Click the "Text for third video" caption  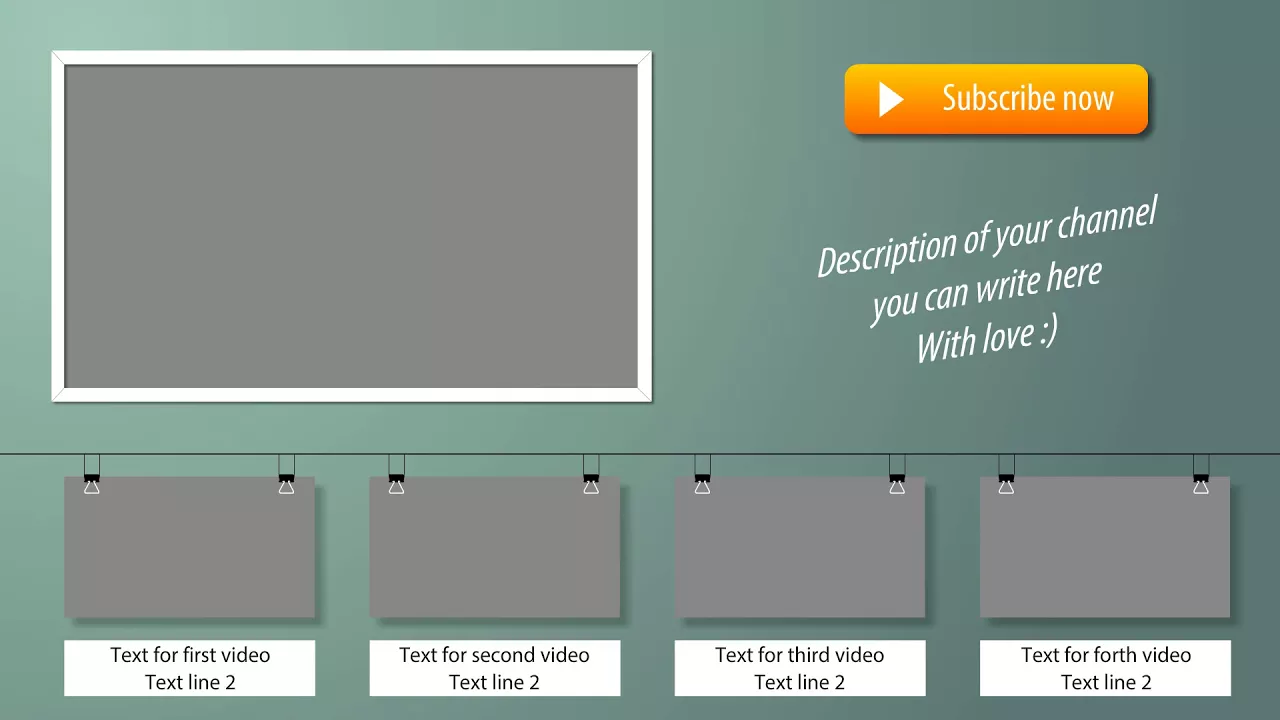799,655
